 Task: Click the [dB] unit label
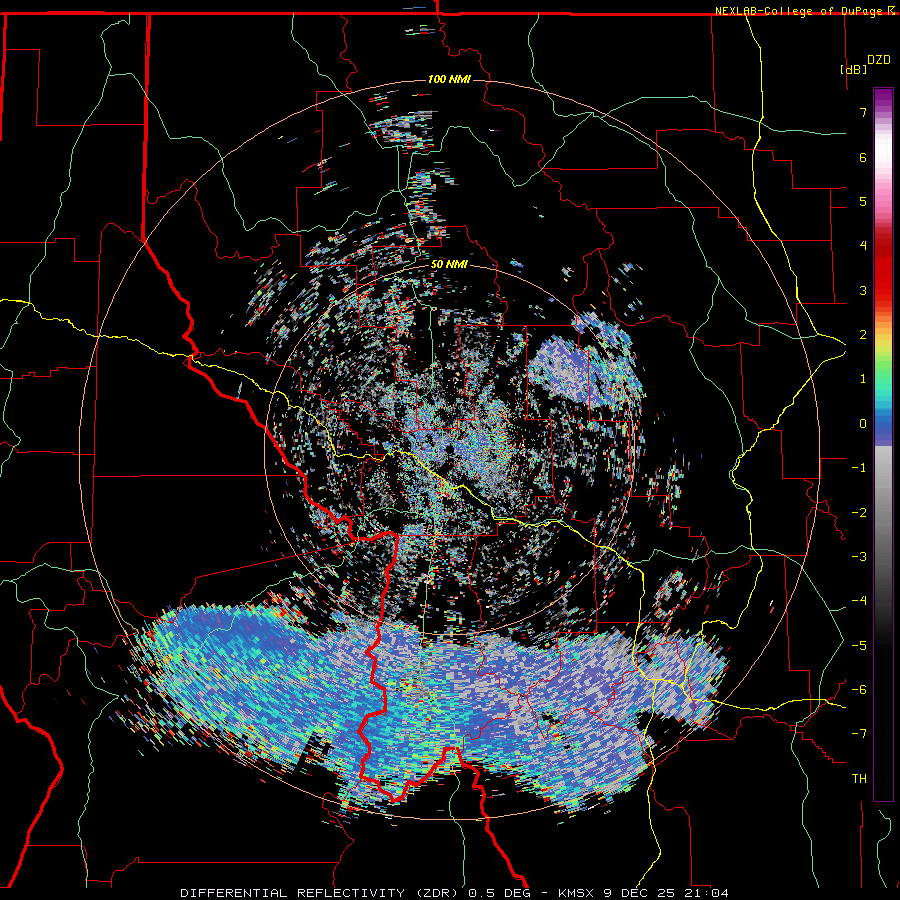(x=853, y=69)
